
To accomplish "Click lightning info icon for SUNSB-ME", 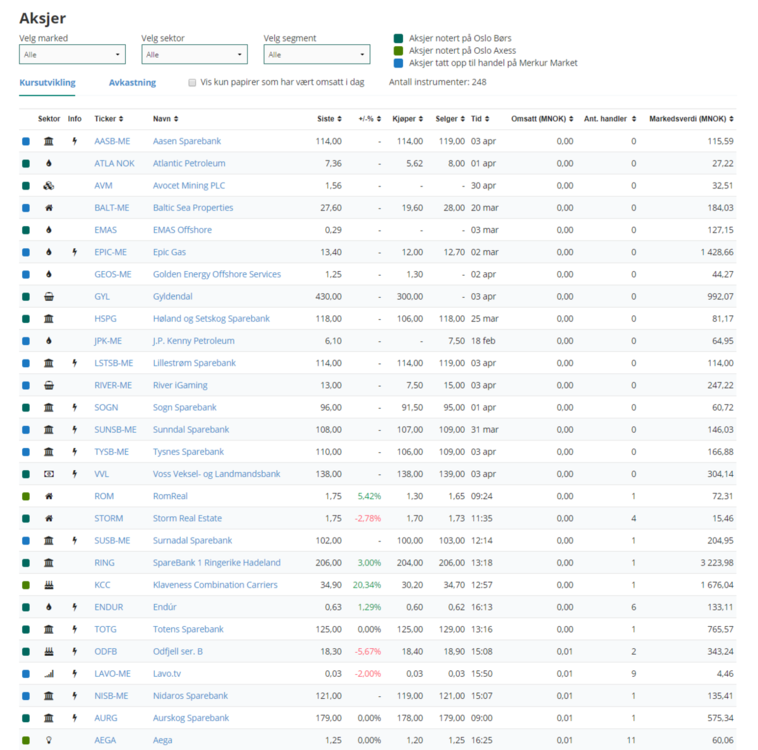I will coord(74,430).
